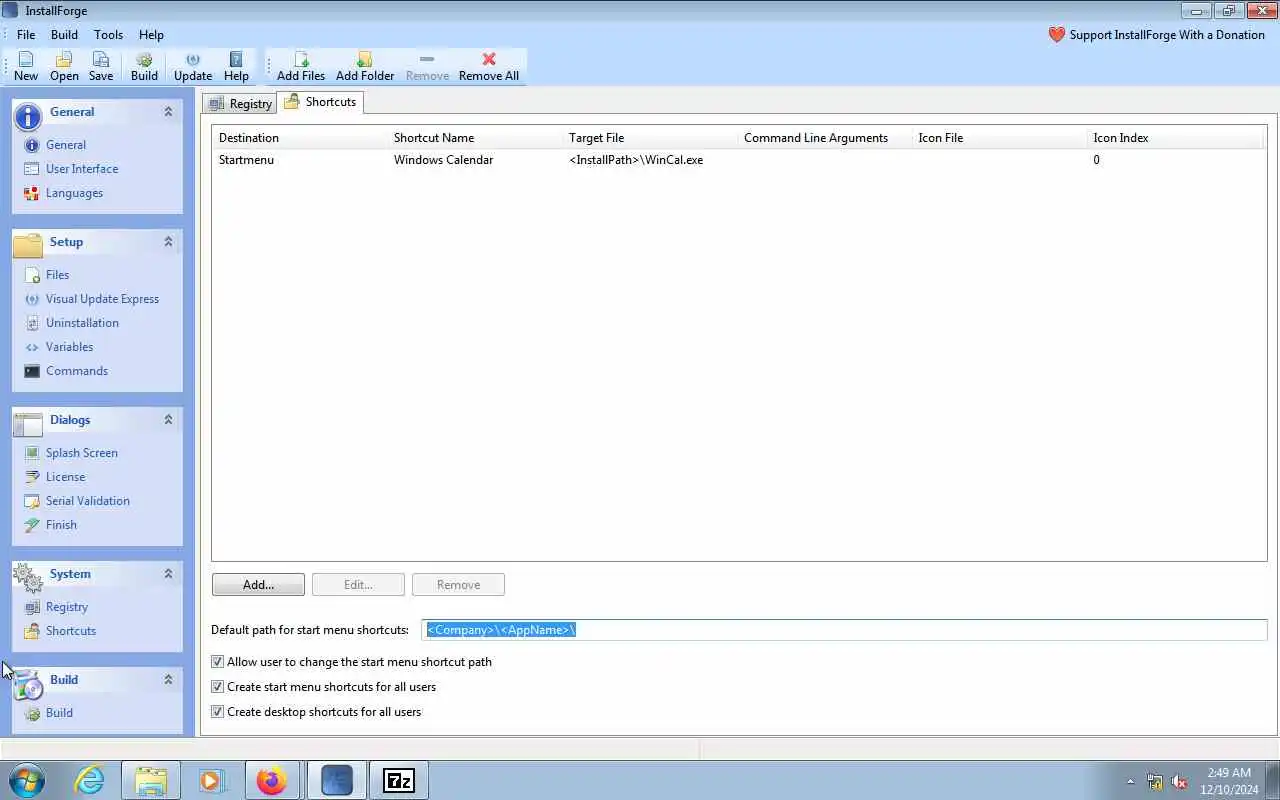This screenshot has width=1280, height=800.
Task: Open the Build menu in menu bar
Action: pos(64,35)
